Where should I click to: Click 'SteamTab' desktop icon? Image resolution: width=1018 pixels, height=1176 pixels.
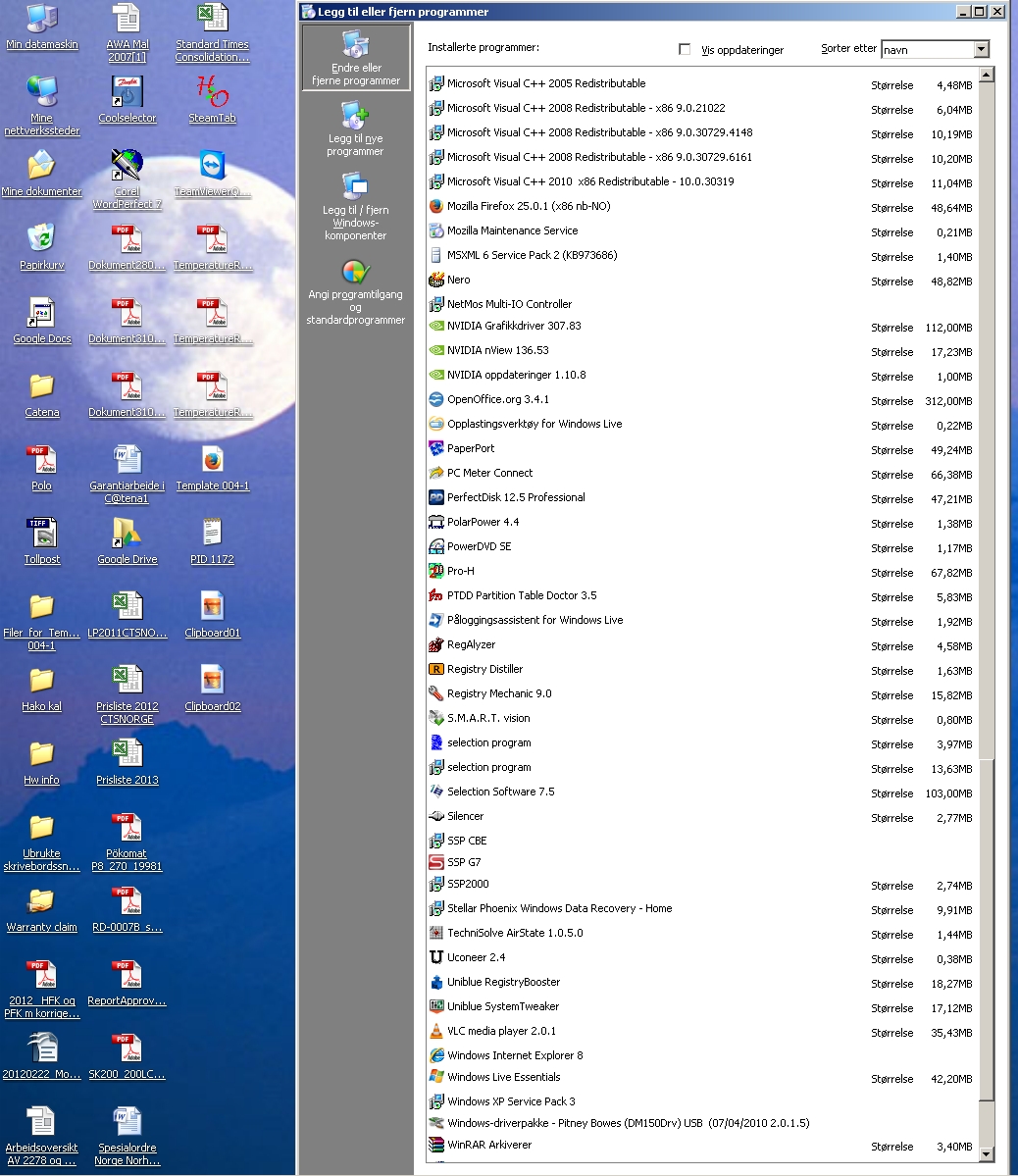(212, 100)
